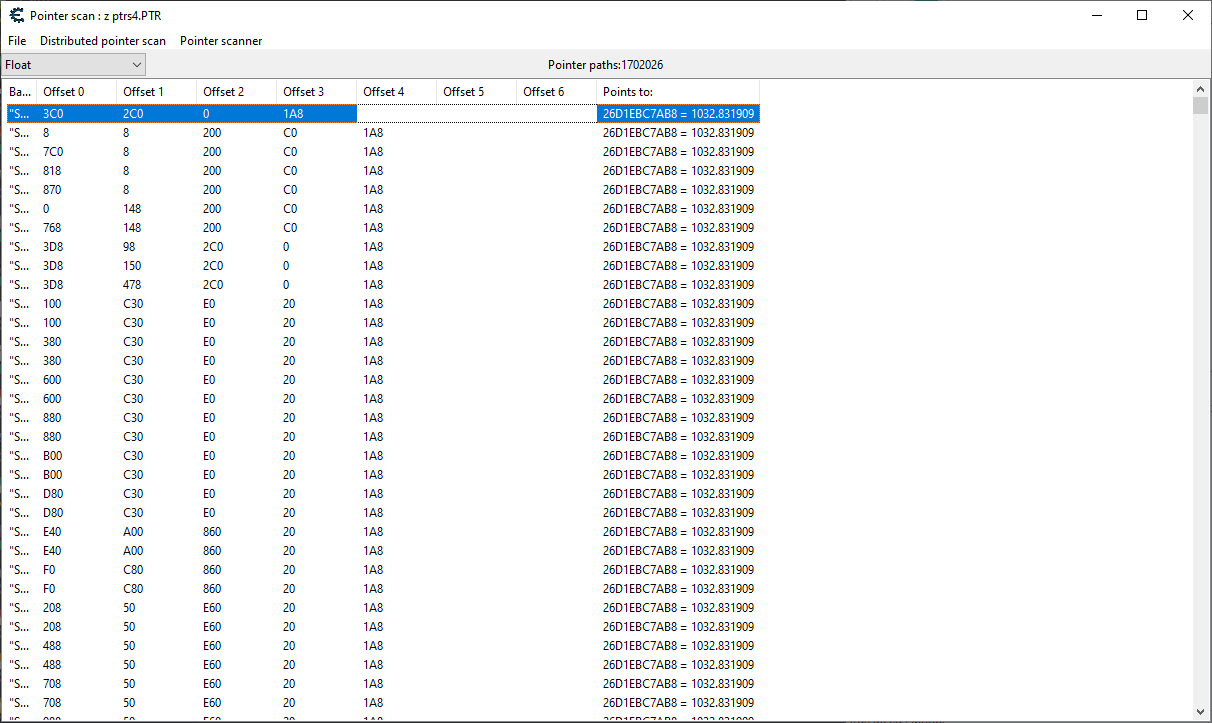Select the row with offset 7C0

click(x=300, y=152)
